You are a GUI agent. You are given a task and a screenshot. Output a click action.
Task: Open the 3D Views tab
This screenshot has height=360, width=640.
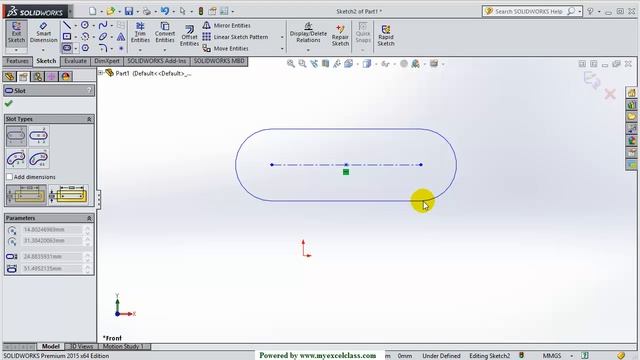click(x=82, y=347)
